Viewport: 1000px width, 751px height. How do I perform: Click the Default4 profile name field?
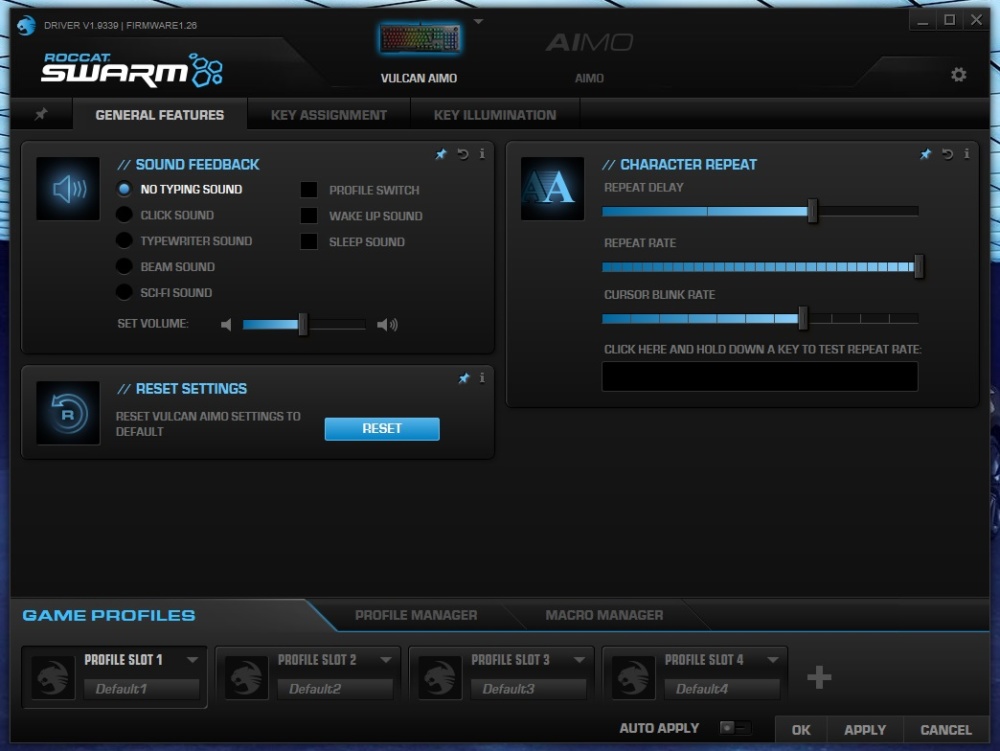(x=722, y=689)
